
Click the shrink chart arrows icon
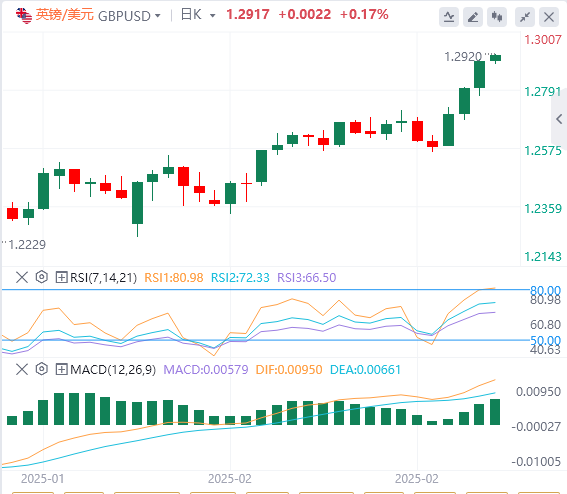pyautogui.click(x=525, y=17)
